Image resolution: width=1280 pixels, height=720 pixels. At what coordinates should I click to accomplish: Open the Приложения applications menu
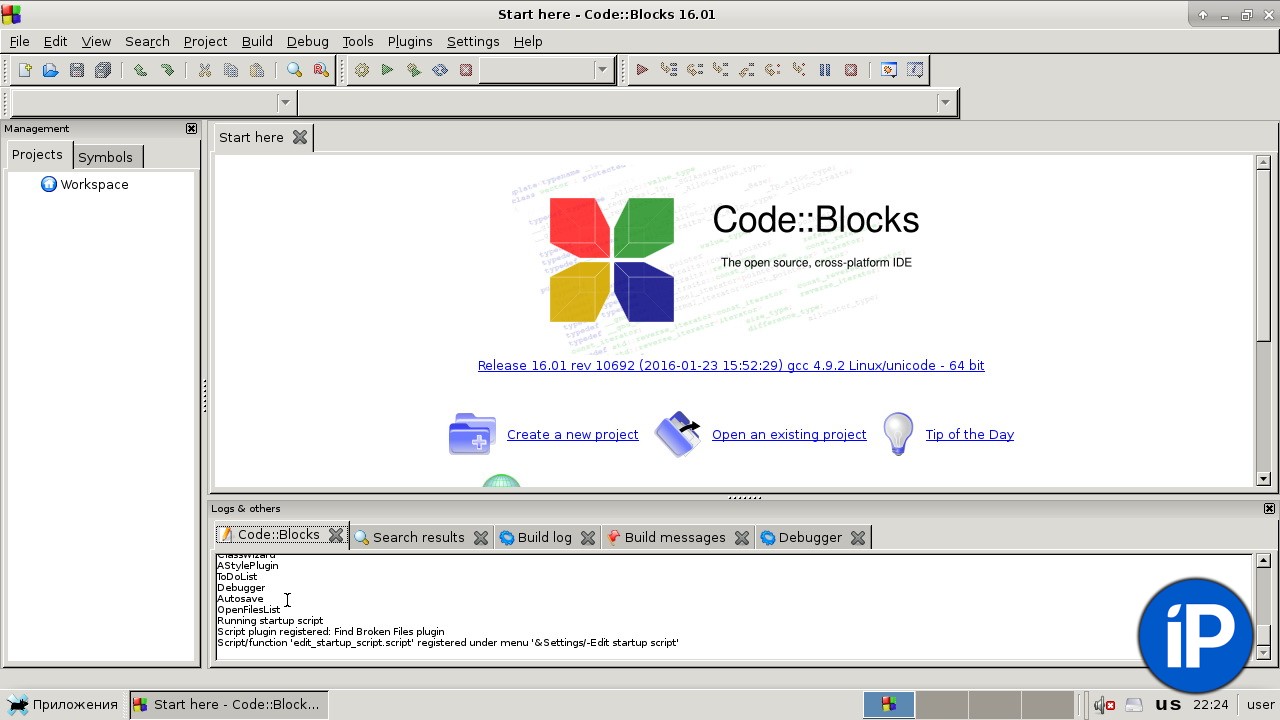click(63, 704)
